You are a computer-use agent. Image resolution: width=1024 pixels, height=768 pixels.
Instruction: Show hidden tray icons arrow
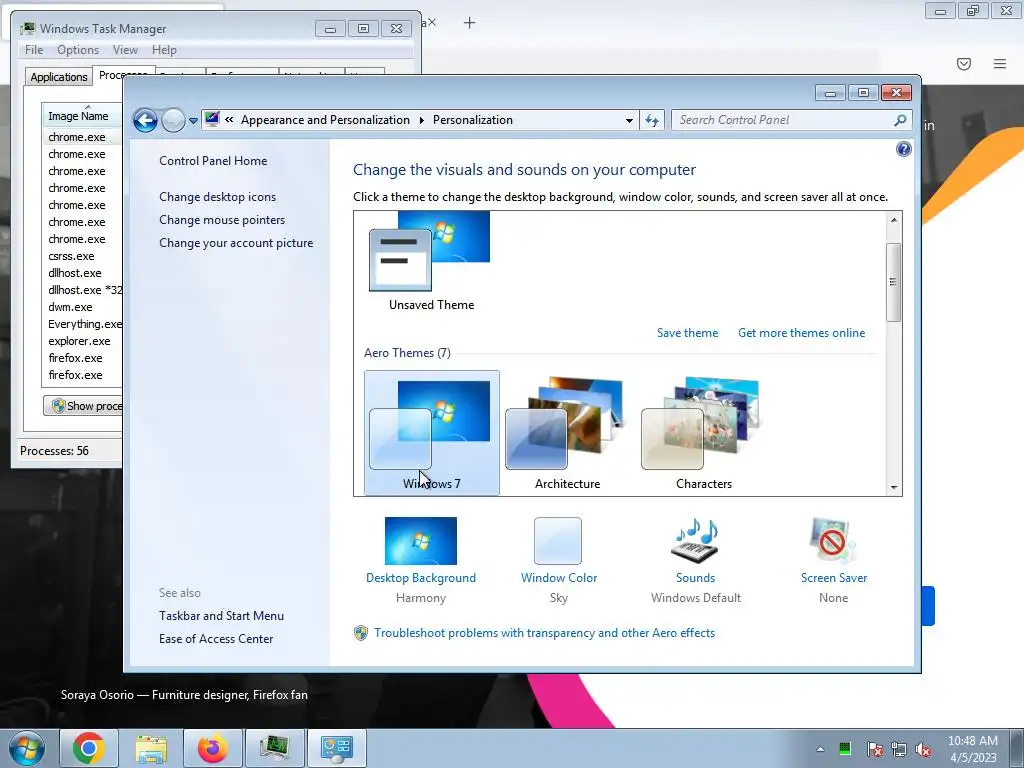click(820, 749)
